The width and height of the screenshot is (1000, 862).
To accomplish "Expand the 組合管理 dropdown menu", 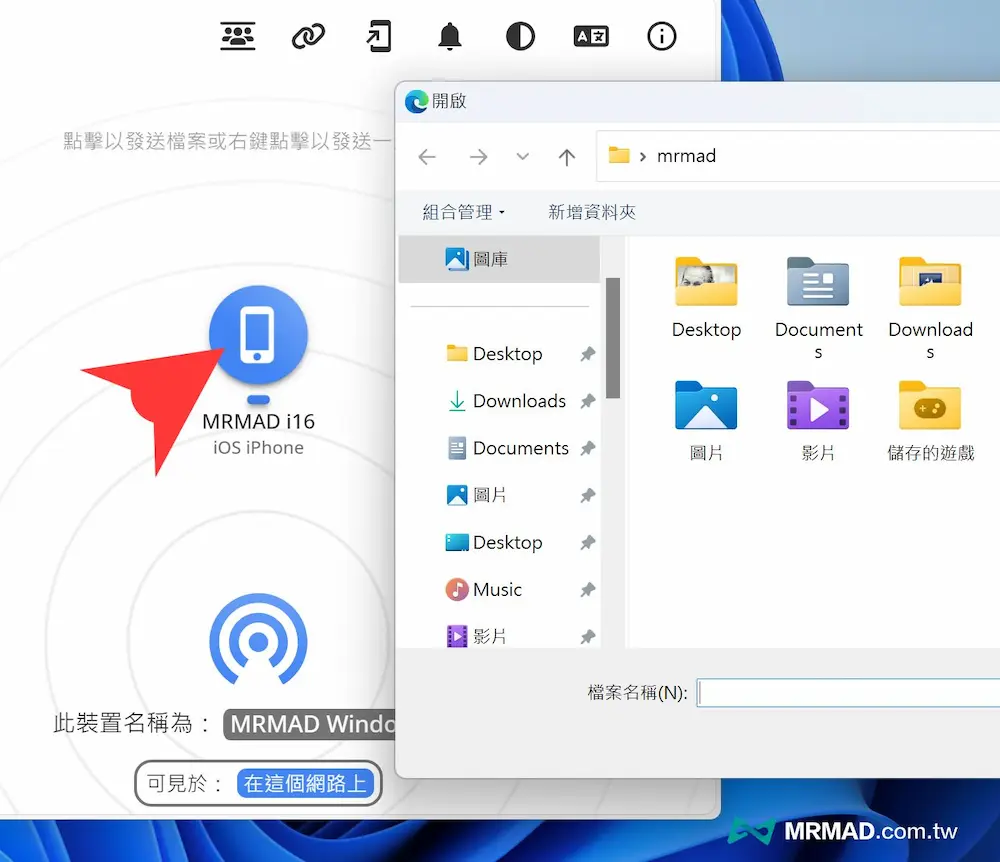I will point(464,212).
